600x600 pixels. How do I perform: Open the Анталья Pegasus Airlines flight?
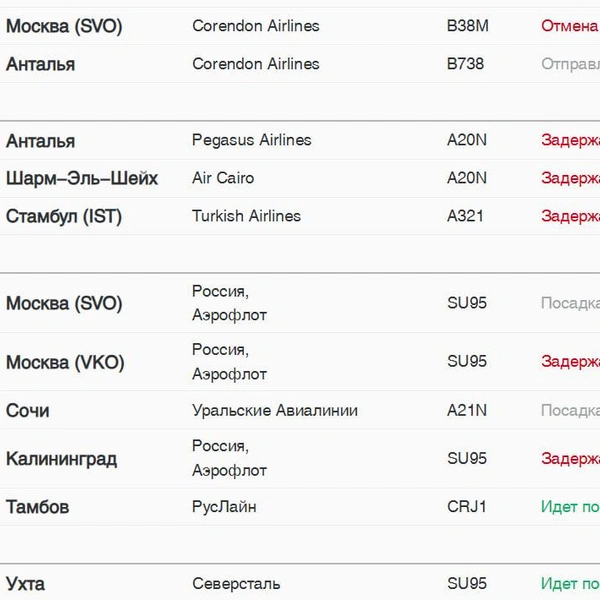click(300, 140)
